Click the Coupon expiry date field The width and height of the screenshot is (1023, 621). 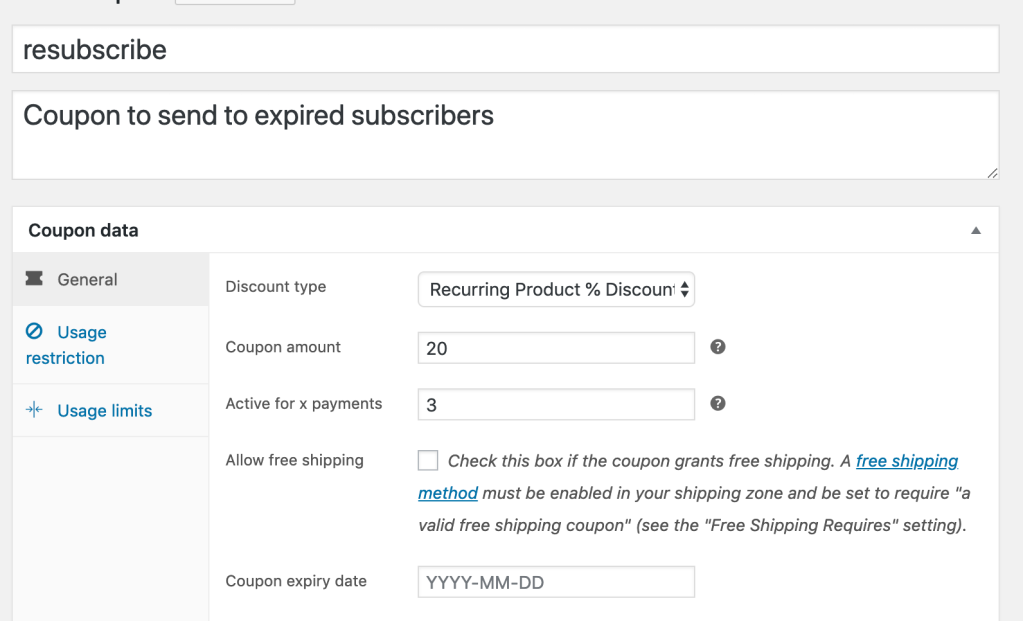pyautogui.click(x=556, y=582)
